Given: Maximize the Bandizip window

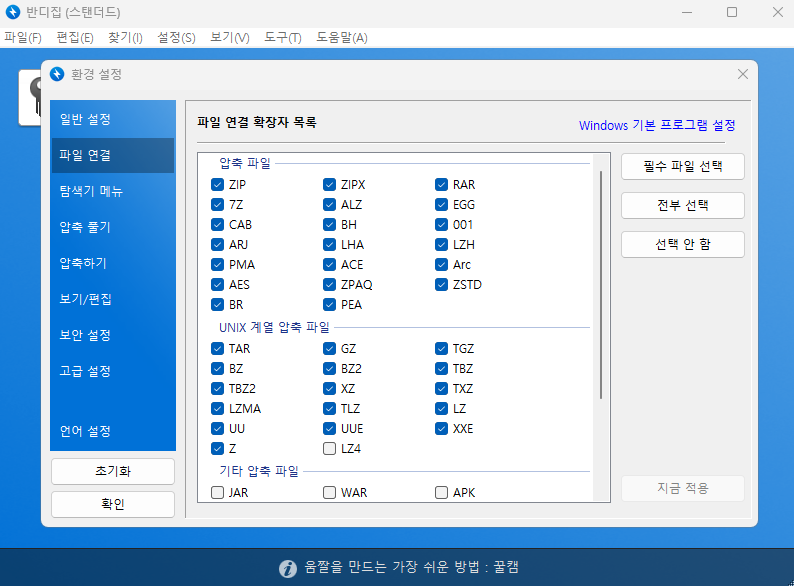Looking at the screenshot, I should click(x=732, y=12).
